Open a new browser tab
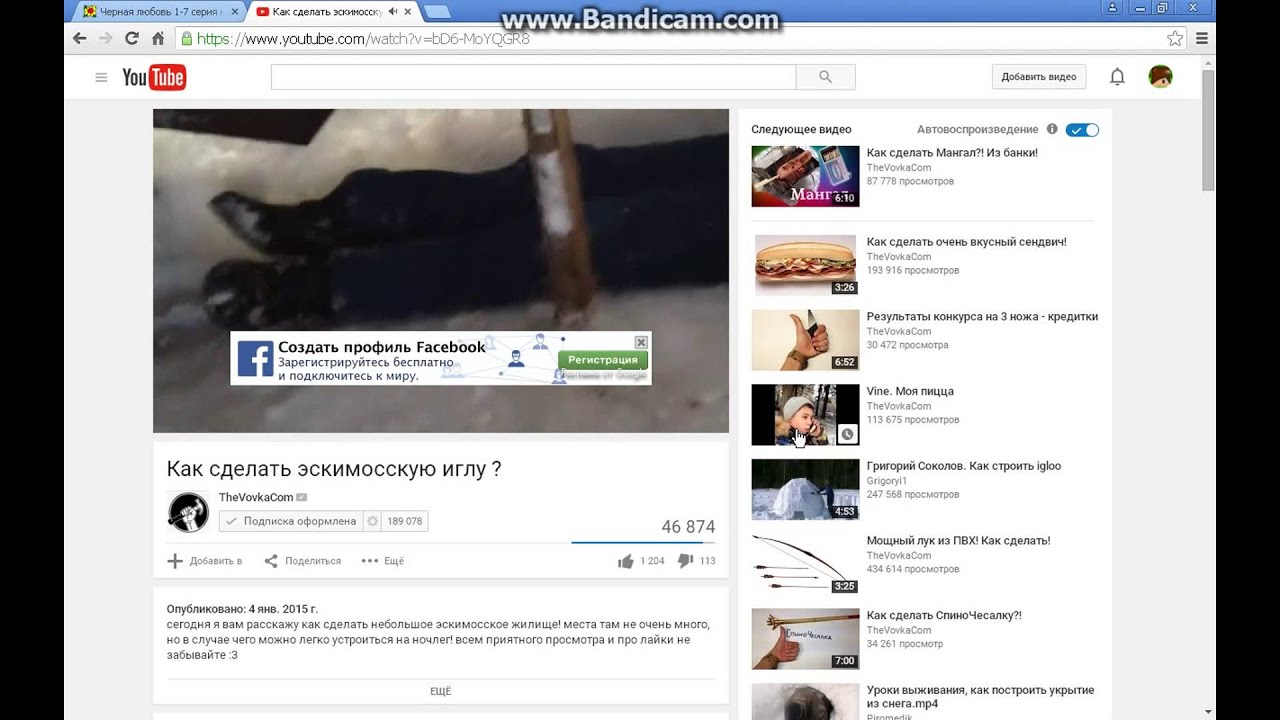1280x720 pixels. [437, 12]
